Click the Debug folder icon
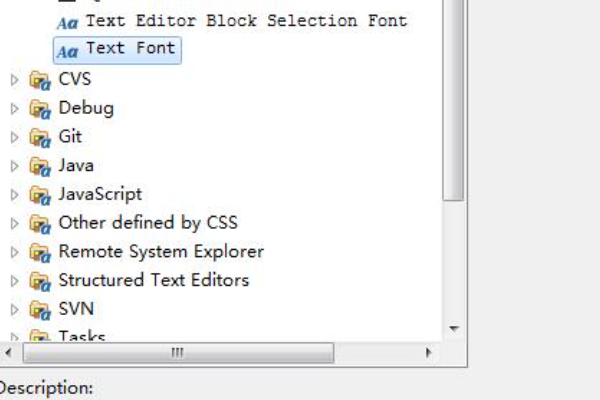Viewport: 600px width, 400px height. tap(40, 108)
